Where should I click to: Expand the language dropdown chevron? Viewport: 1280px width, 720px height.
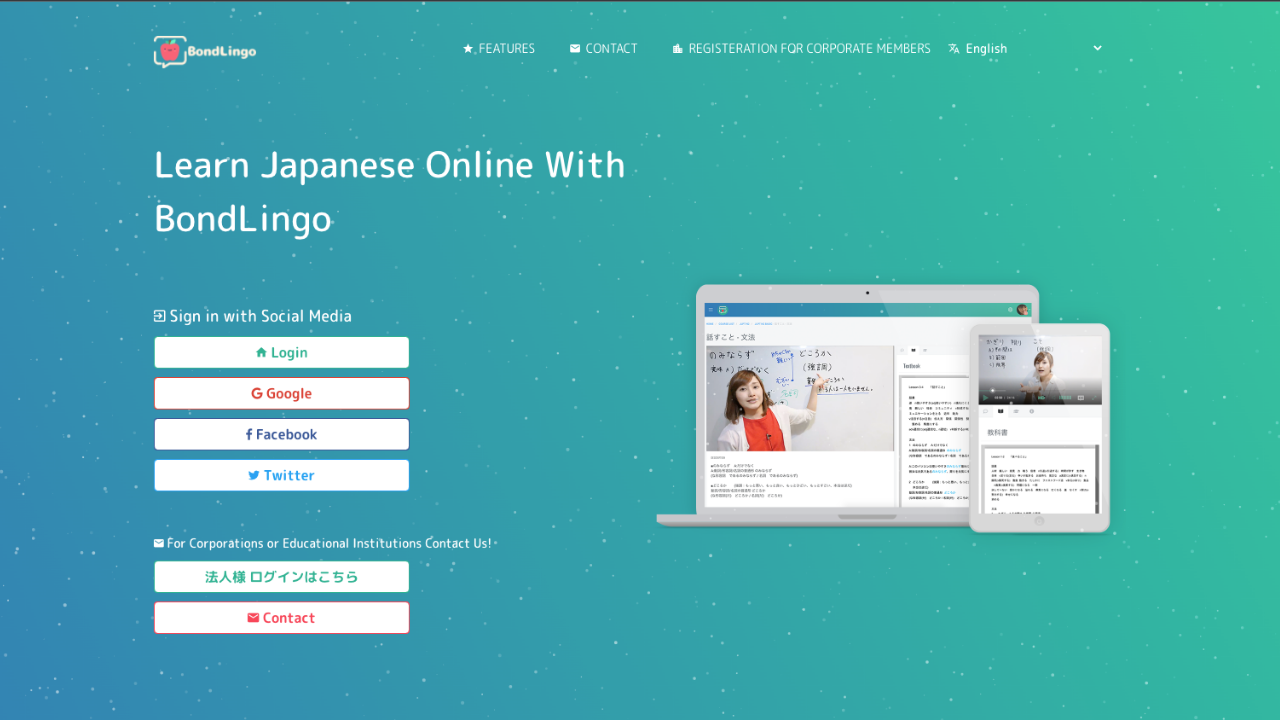pyautogui.click(x=1097, y=48)
